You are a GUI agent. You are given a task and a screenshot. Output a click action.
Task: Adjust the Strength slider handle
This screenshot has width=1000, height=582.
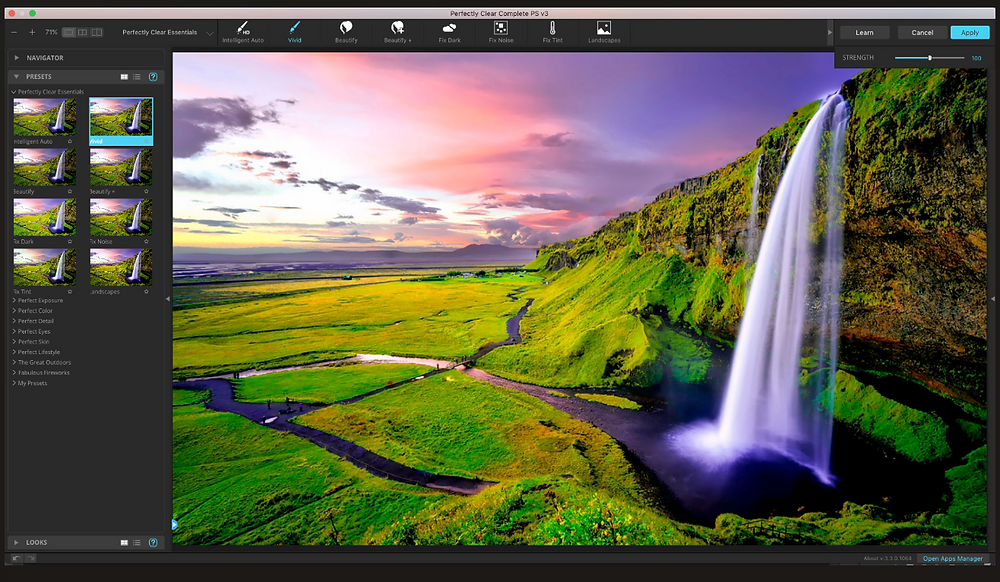pos(930,58)
